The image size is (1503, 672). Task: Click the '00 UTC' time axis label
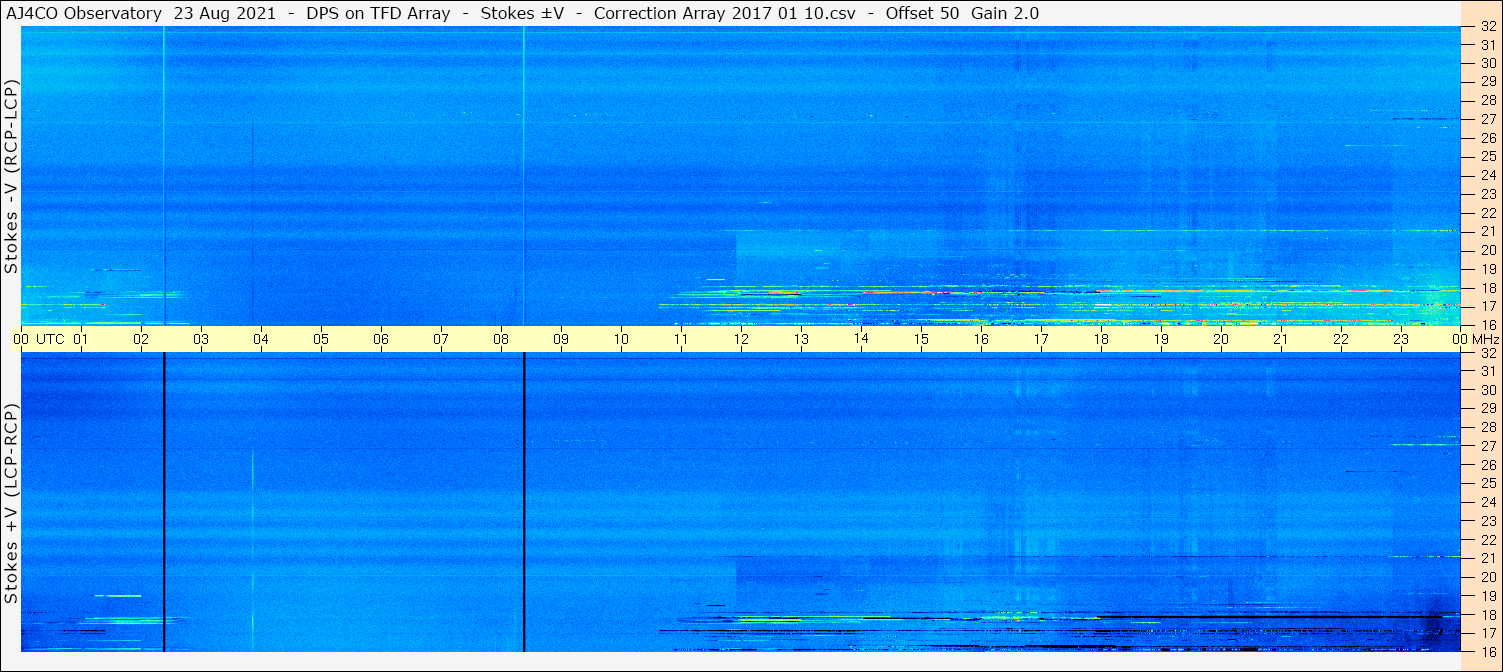point(39,339)
